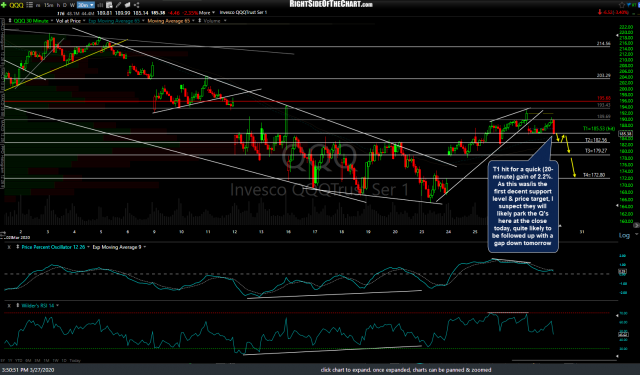Open QQQ 30 Minute plot dropdown
Viewport: 640px width, 375px height.
pyautogui.click(x=51, y=21)
